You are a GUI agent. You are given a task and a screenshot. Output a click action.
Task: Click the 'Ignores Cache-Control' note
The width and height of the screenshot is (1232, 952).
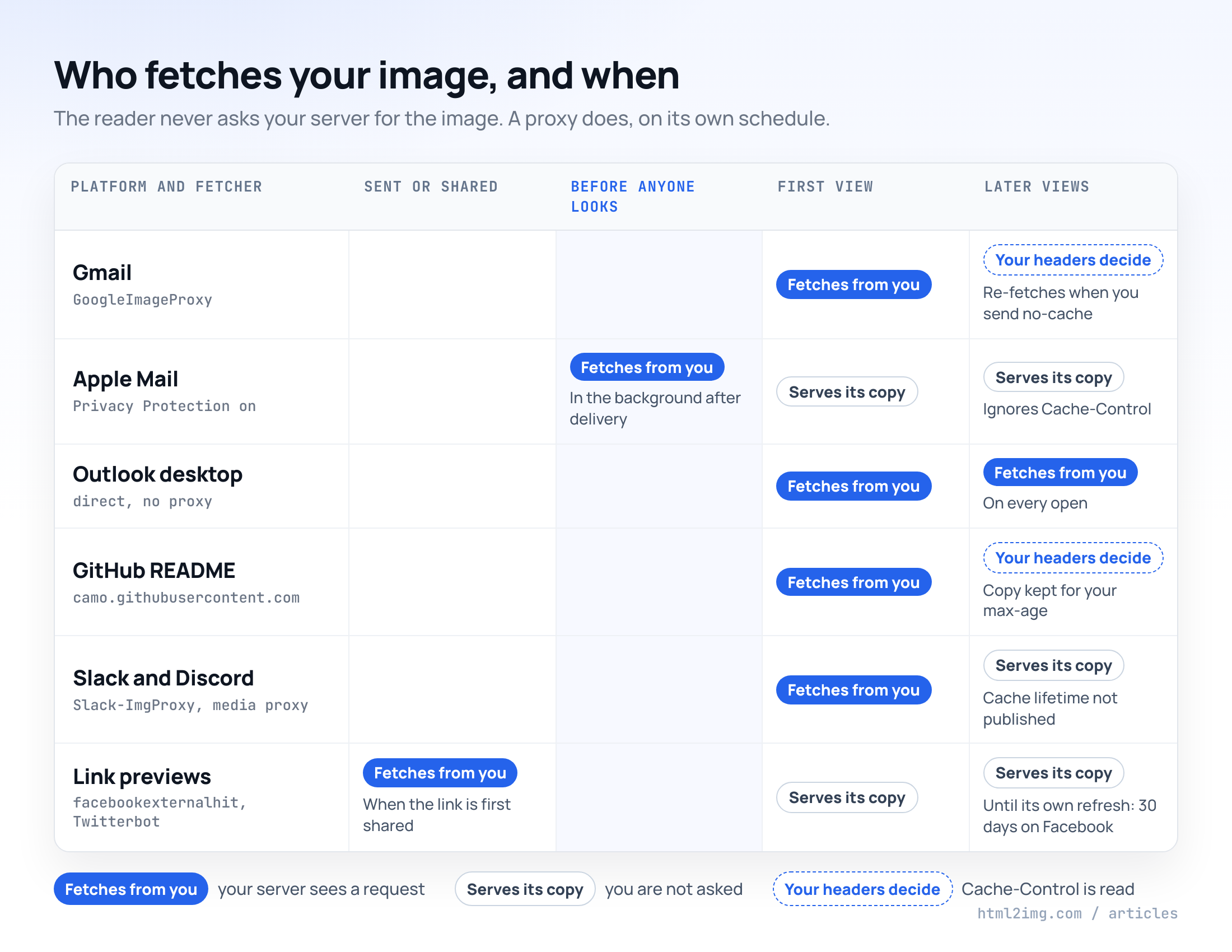[1067, 409]
